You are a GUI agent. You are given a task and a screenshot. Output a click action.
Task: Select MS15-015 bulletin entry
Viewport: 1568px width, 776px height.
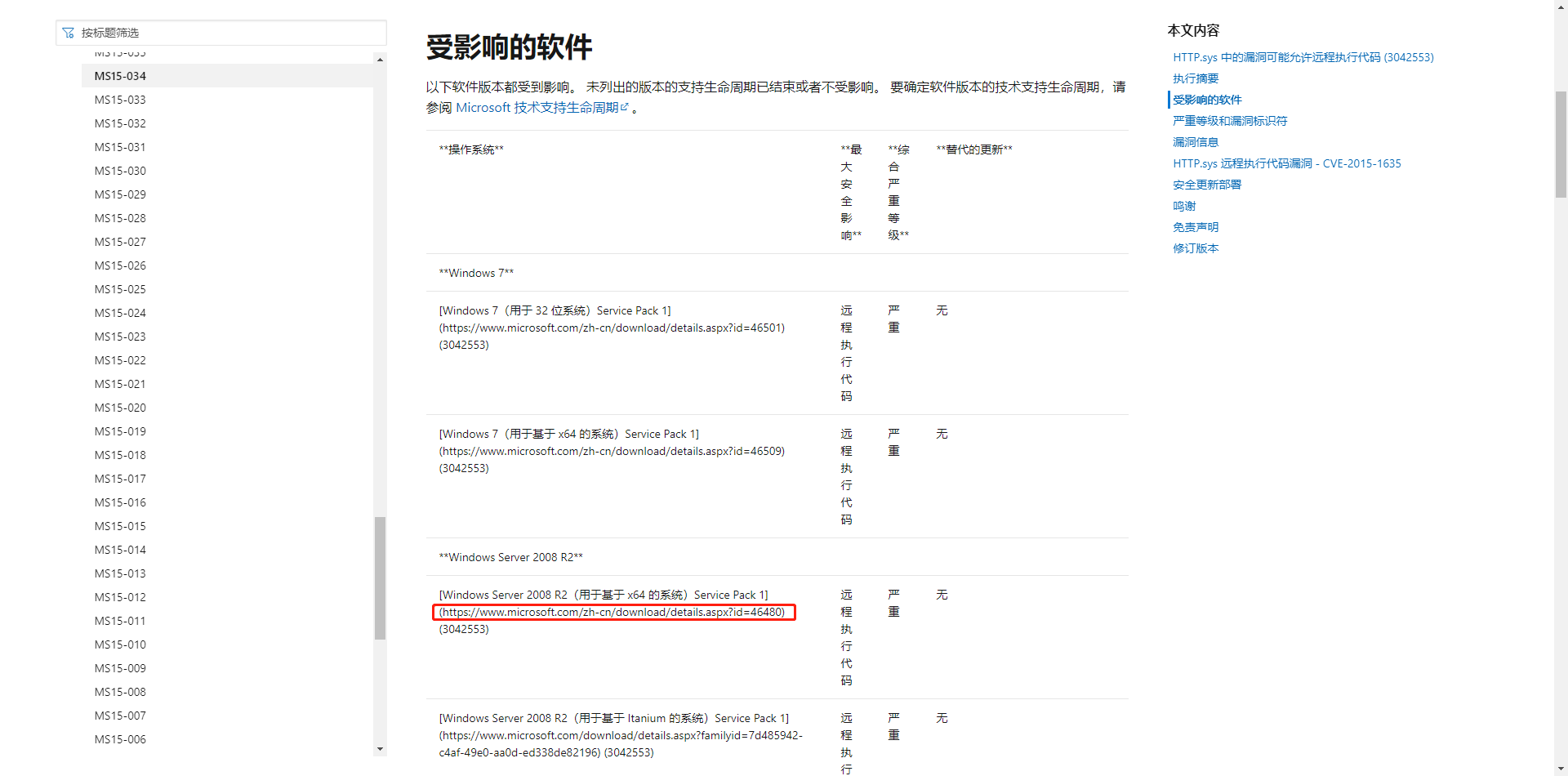[119, 525]
